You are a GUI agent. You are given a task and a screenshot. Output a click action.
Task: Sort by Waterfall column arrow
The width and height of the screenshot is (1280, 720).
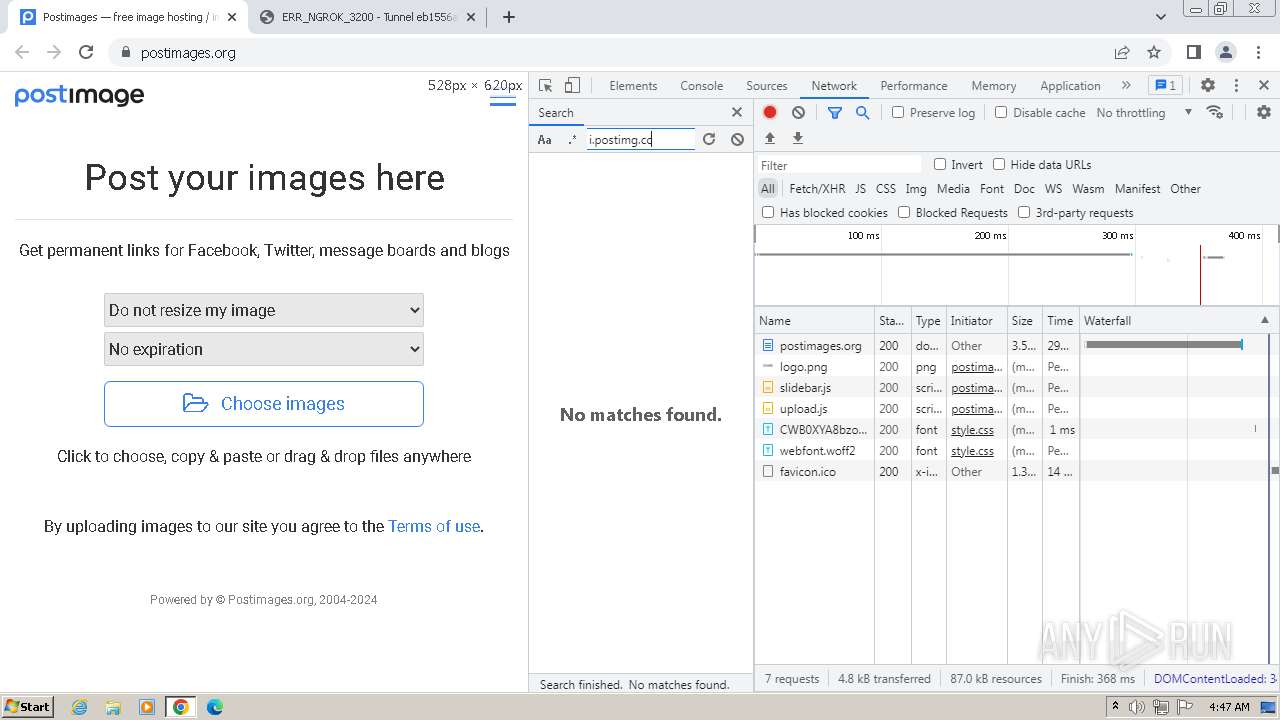(1264, 320)
